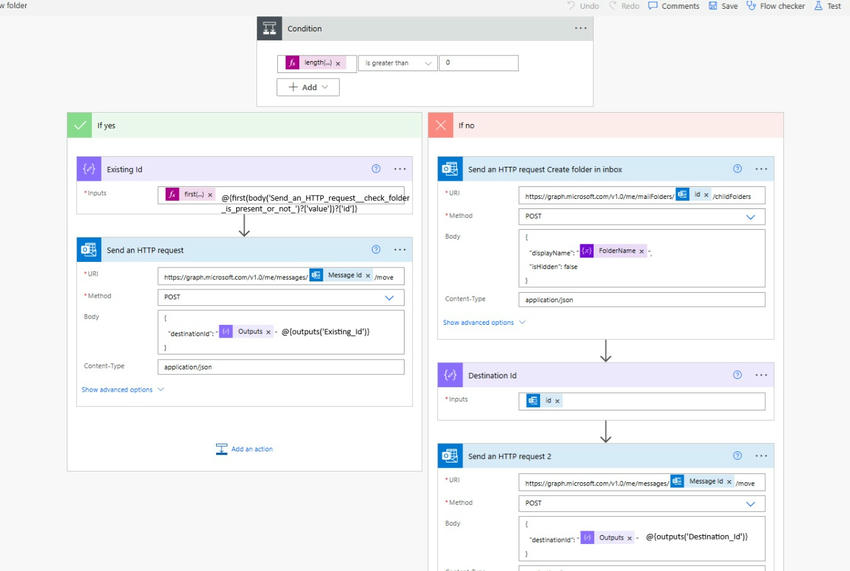Open Method dropdown in Send an HTTP request
The image size is (850, 571).
point(281,297)
